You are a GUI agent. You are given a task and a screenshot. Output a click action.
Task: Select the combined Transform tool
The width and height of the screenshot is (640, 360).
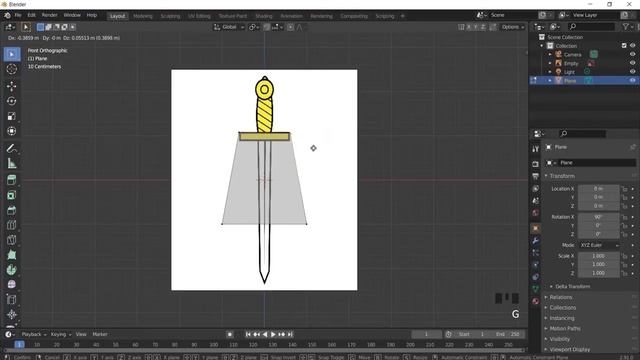coord(12,131)
